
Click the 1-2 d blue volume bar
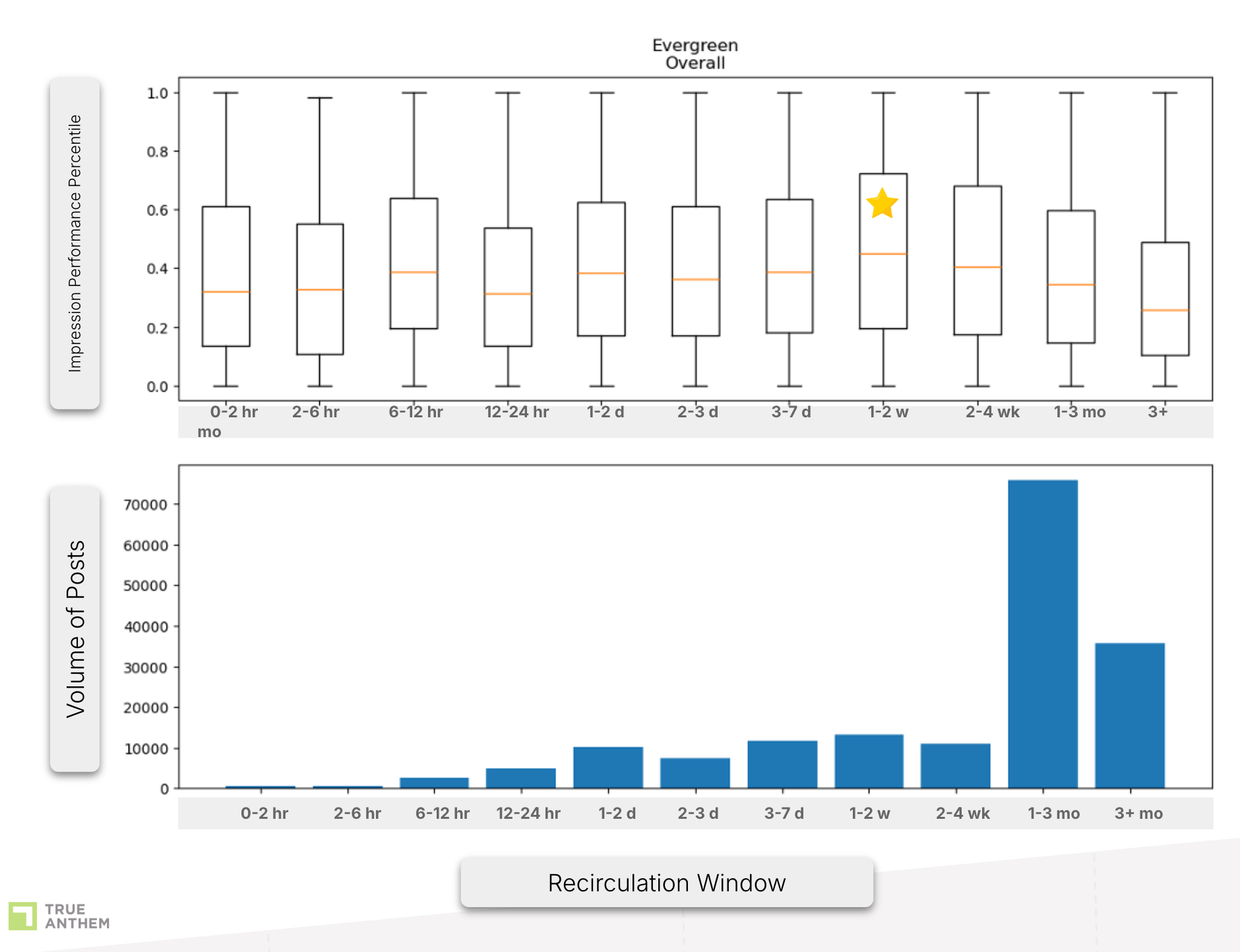point(607,767)
